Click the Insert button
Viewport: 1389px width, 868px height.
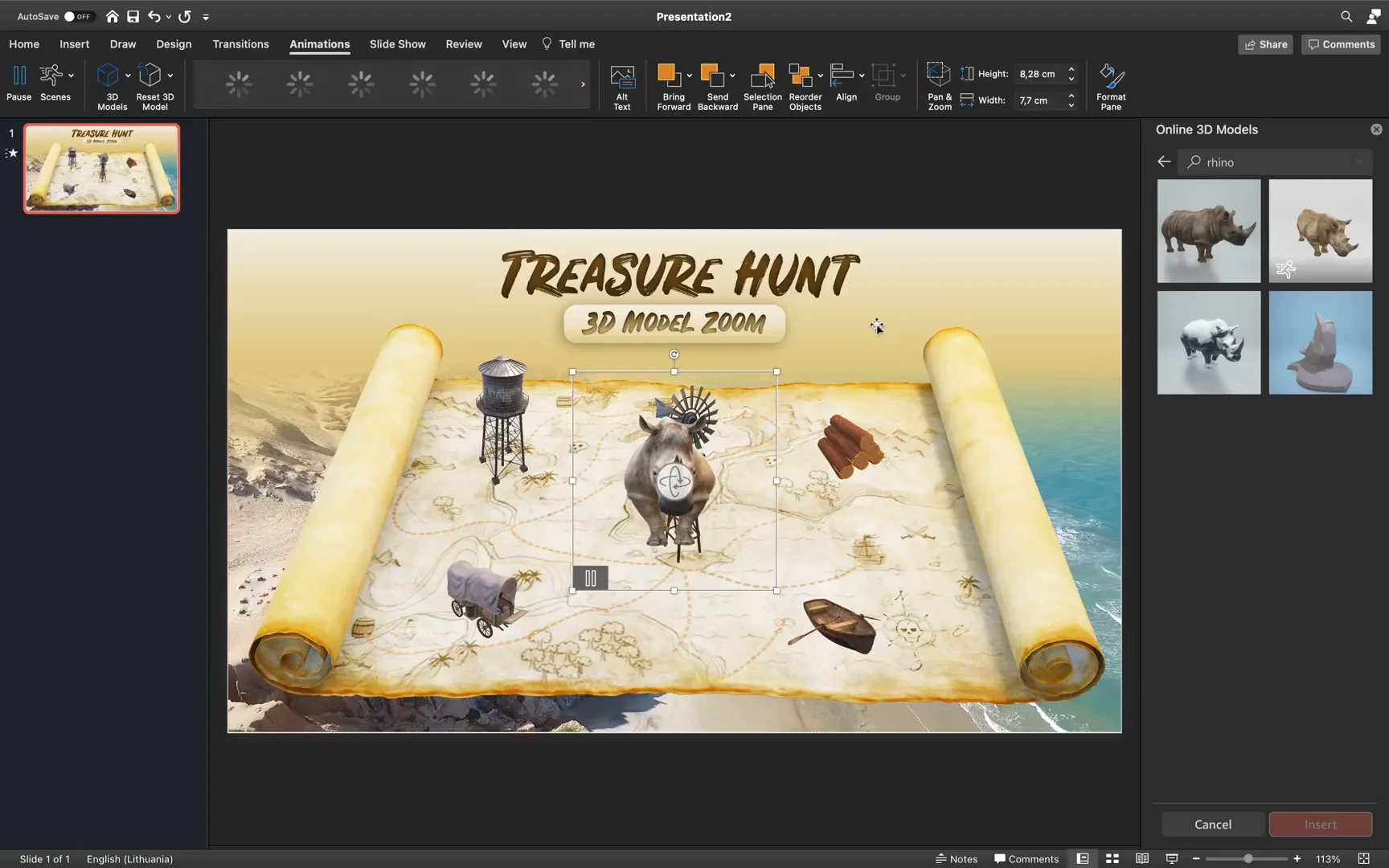coord(1321,824)
